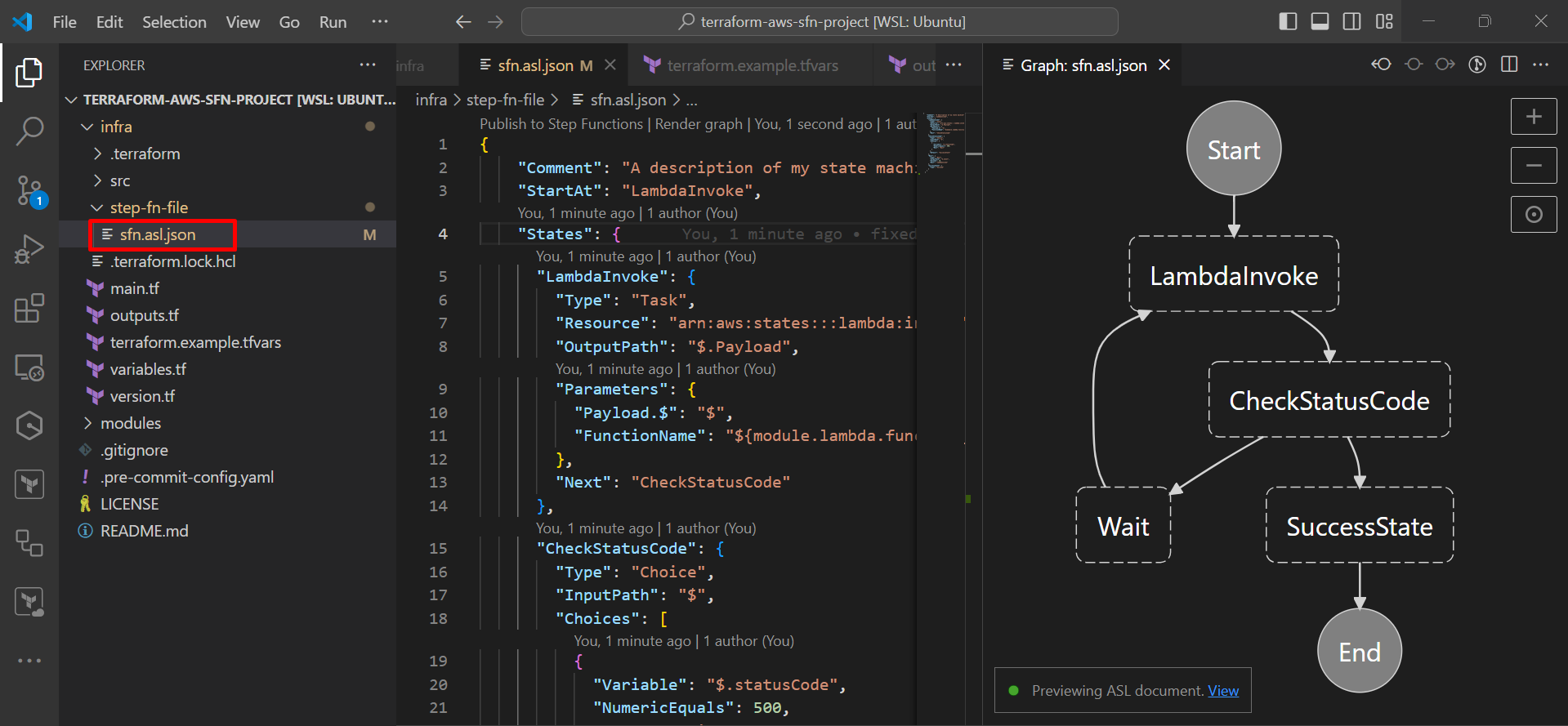Go to previous change icon in graph toolbar

1414,65
